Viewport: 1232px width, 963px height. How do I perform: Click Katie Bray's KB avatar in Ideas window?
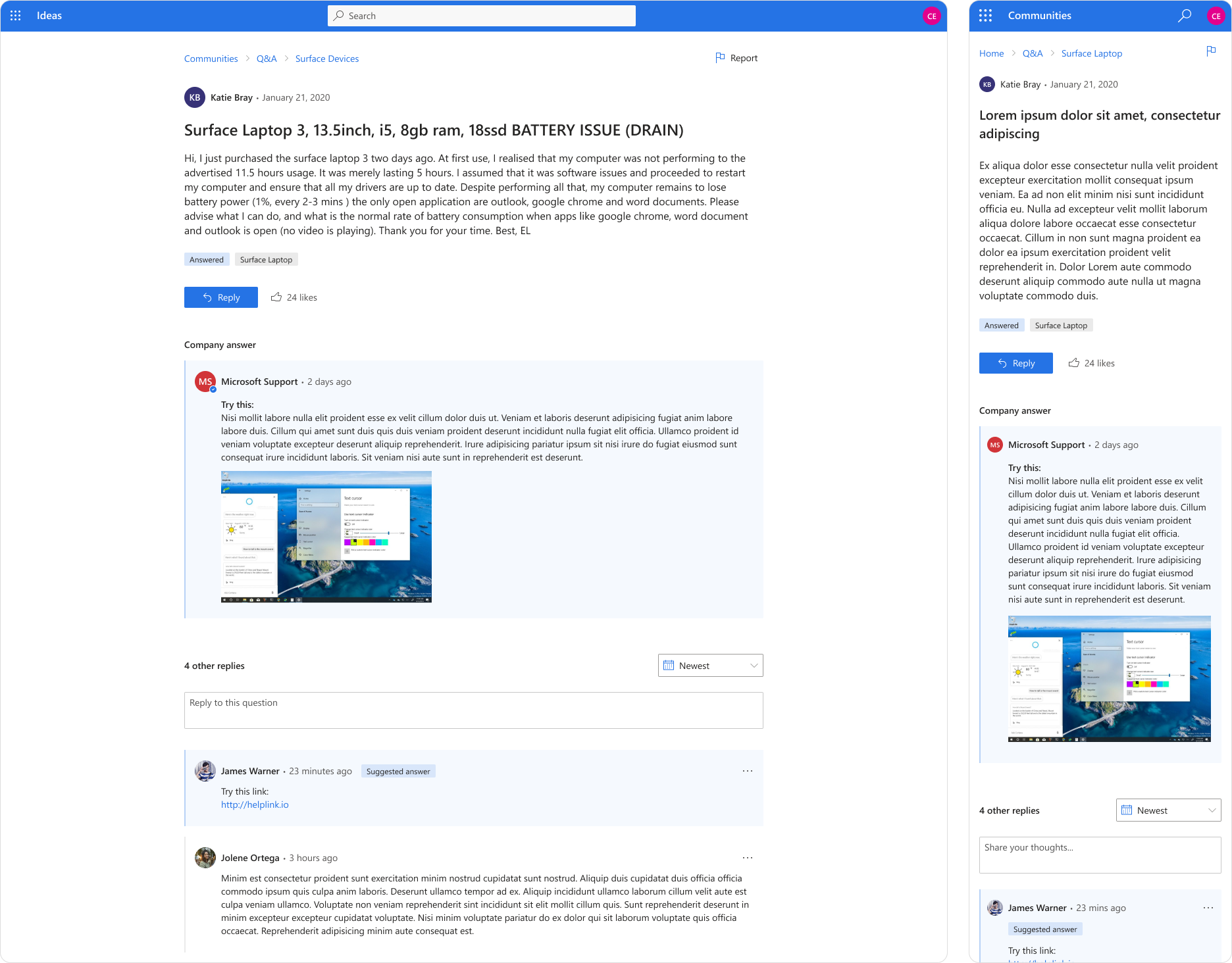point(195,97)
